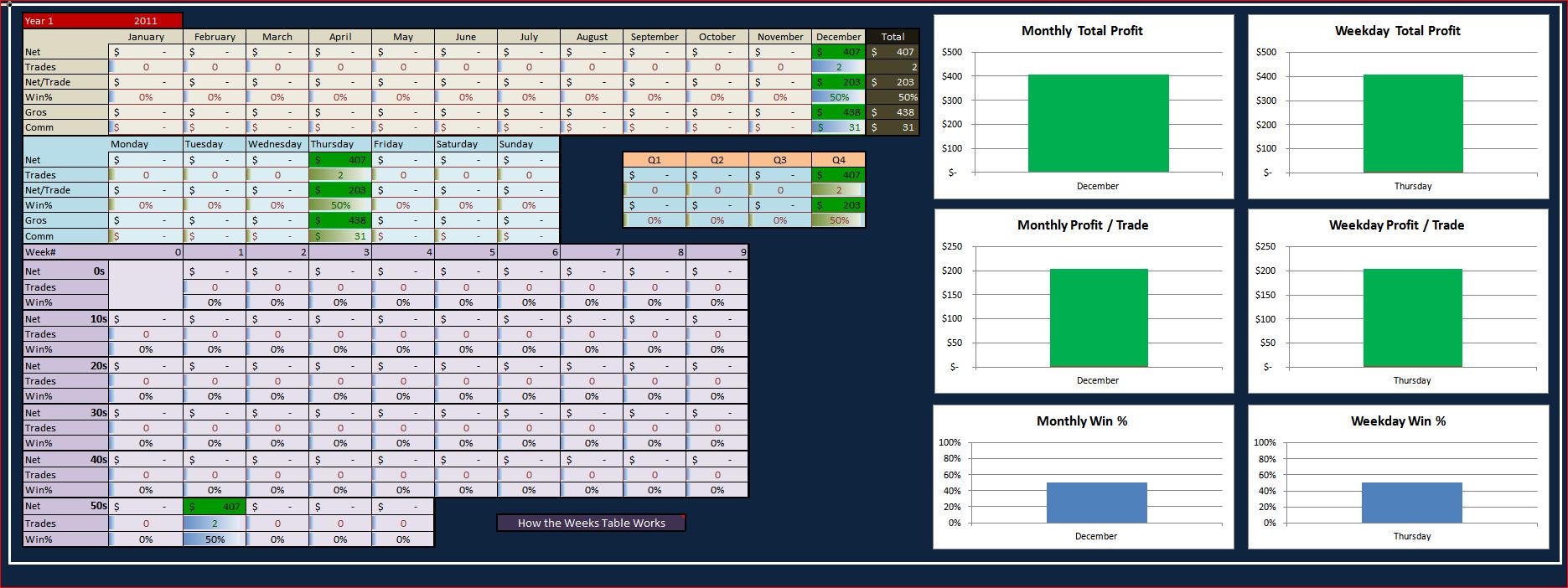Viewport: 1568px width, 588px height.
Task: Select the Thursday Gros cell showing 438
Action: (x=340, y=220)
